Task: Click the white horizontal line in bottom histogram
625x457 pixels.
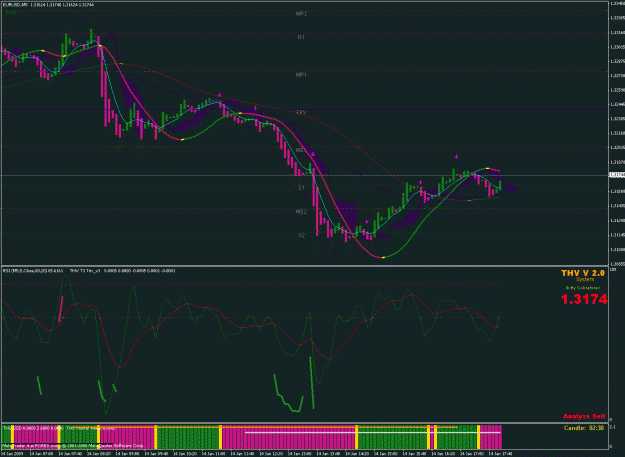Action: [373, 432]
